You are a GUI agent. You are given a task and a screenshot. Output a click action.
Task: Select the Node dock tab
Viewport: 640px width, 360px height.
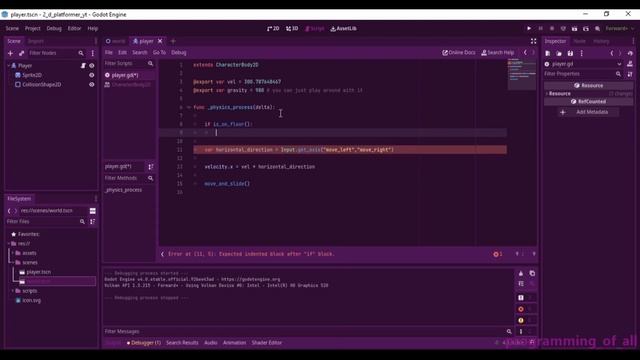(579, 41)
